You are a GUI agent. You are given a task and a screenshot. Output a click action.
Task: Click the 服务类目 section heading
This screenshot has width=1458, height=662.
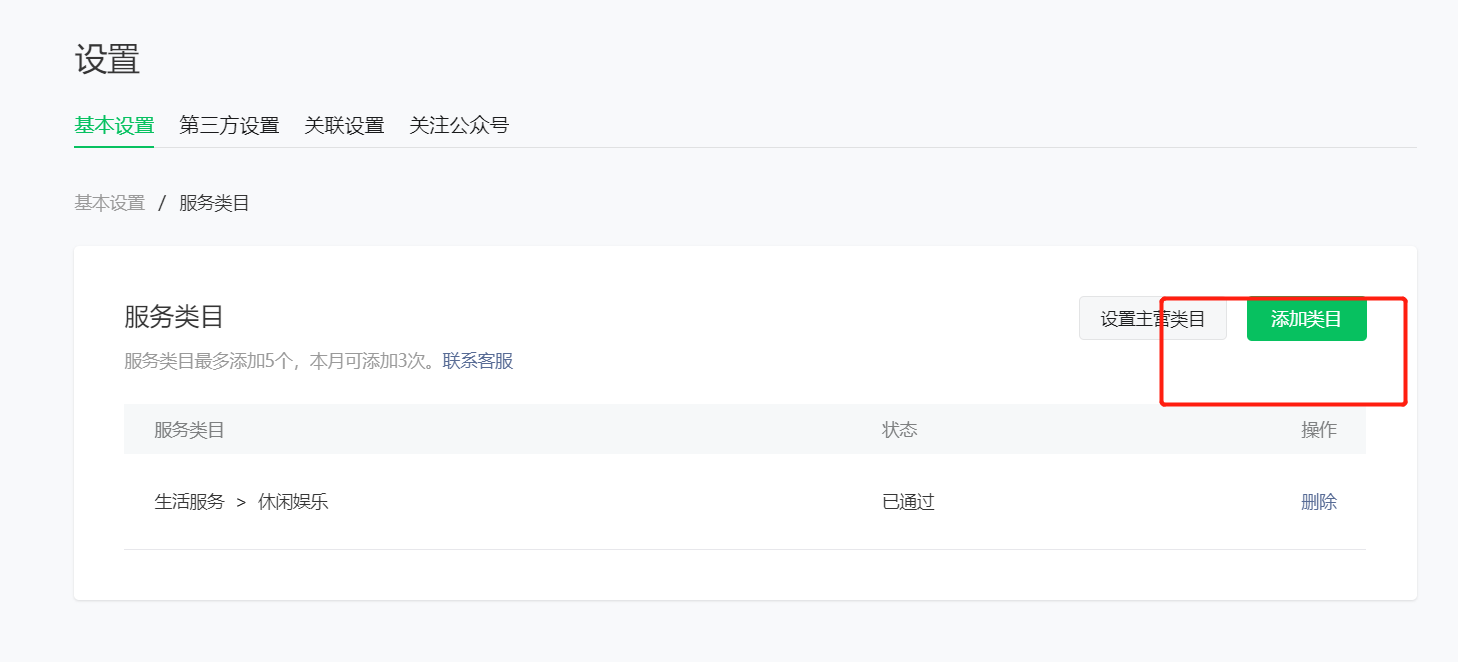pyautogui.click(x=174, y=317)
